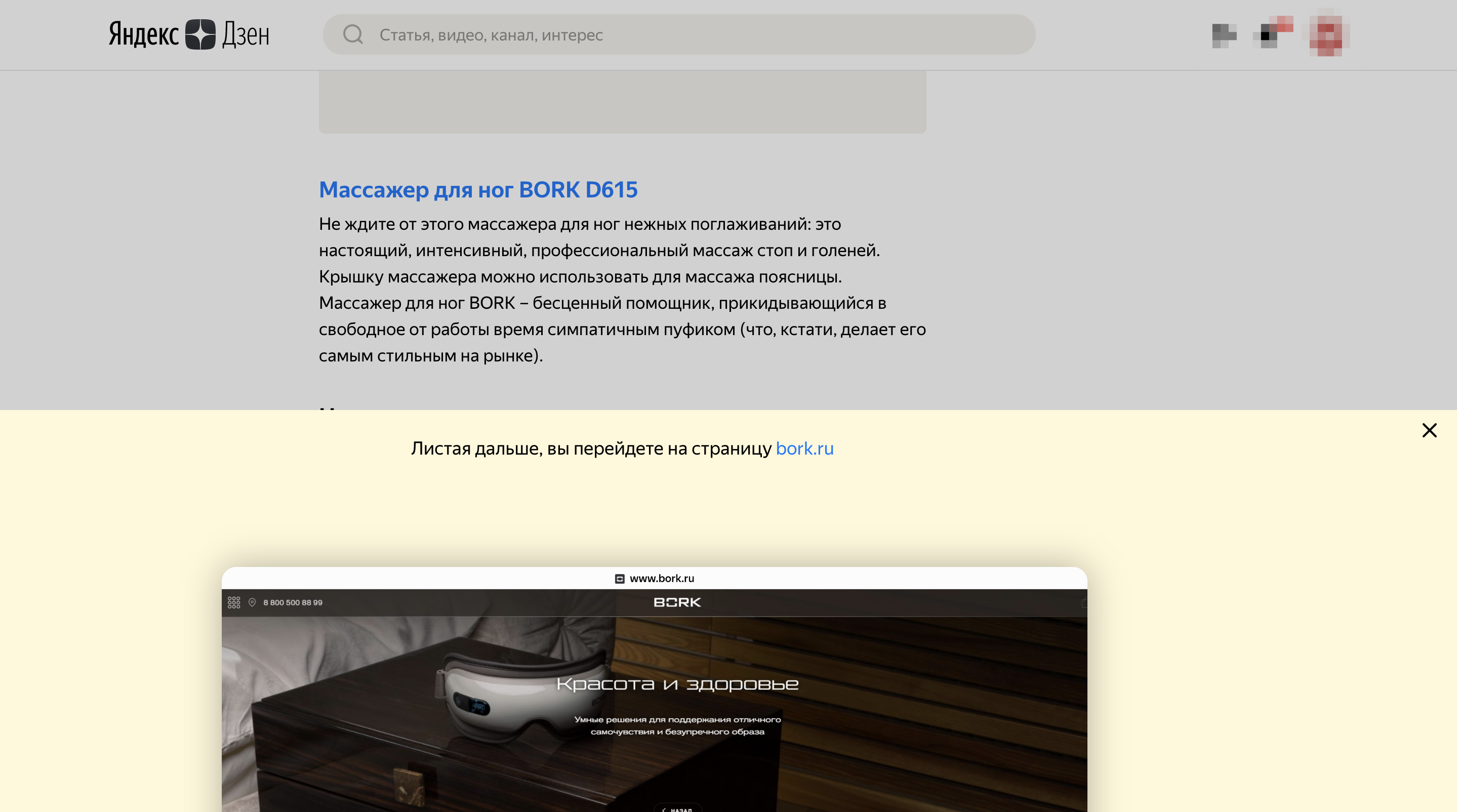Click the article paragraph about the foot massager
This screenshot has height=812, width=1457.
(622, 290)
